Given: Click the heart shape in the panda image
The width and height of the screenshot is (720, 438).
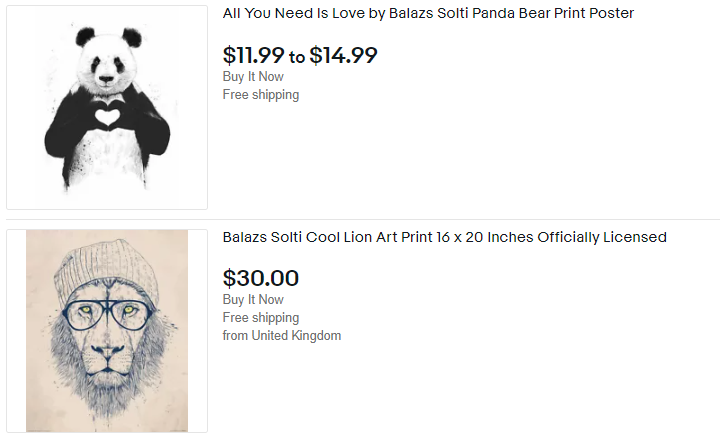Looking at the screenshot, I should (107, 116).
